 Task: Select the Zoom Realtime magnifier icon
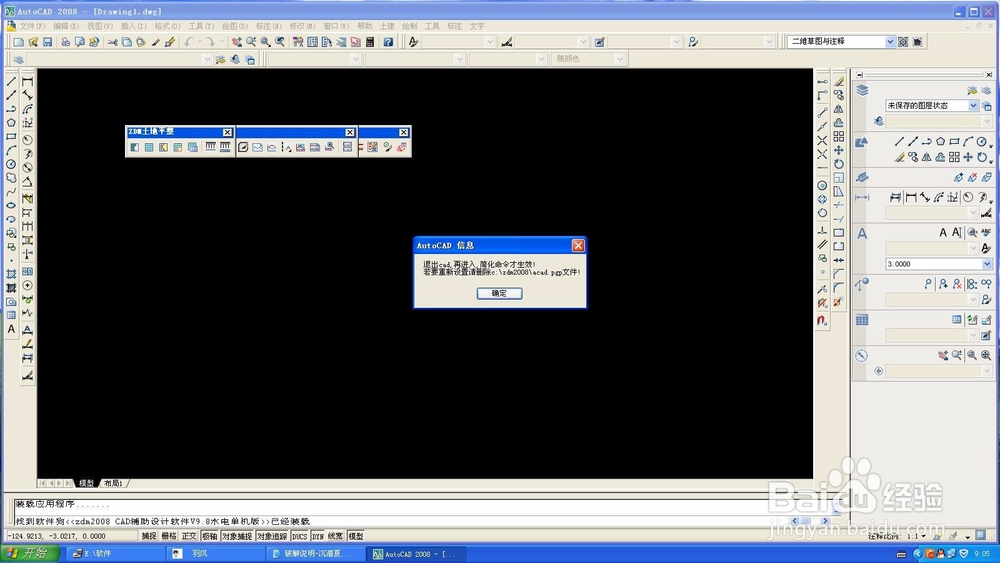pos(251,42)
